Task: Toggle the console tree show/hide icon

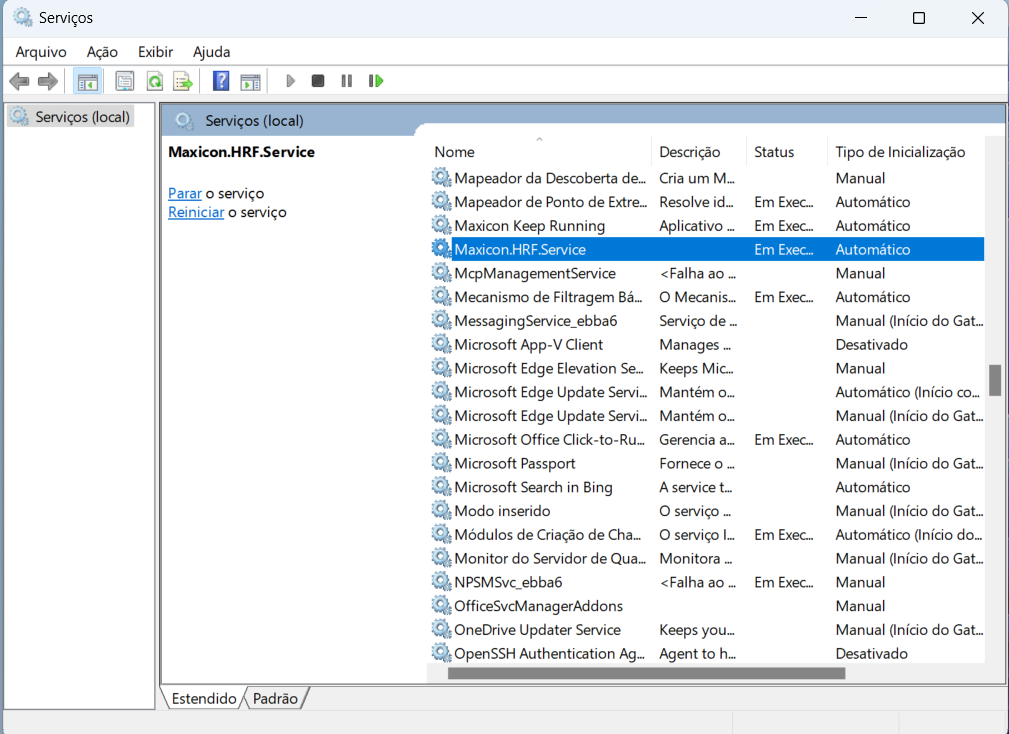Action: coord(88,81)
